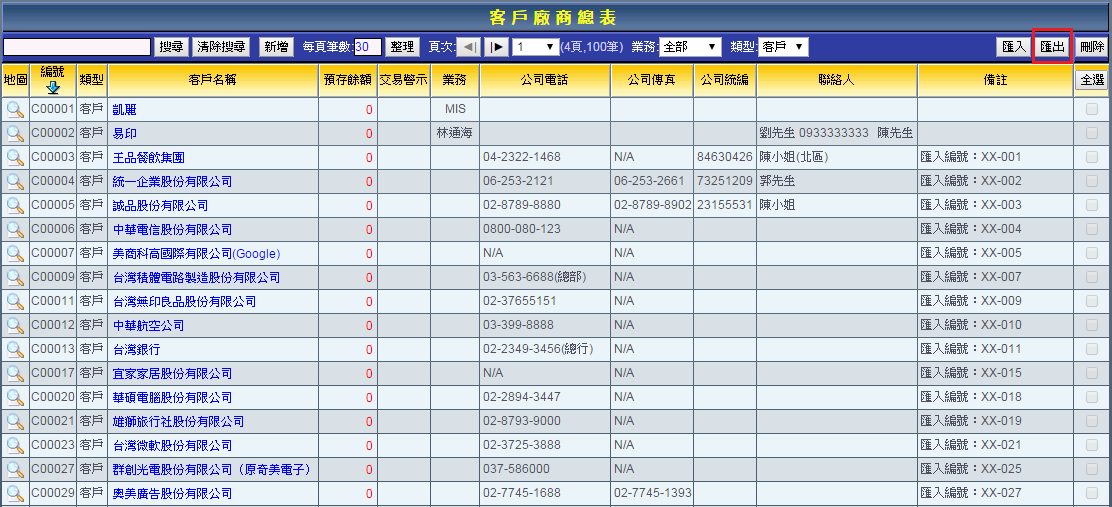Open map for 凱麗 customer row

tap(15, 109)
